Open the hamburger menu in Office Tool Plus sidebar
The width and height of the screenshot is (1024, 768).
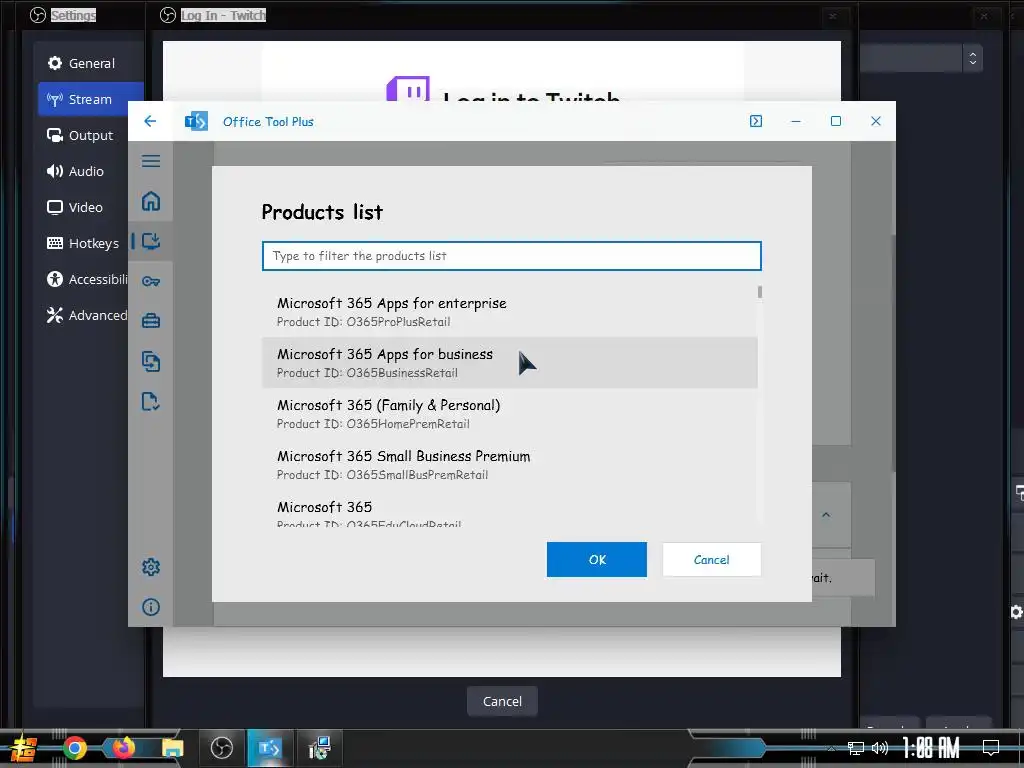(x=151, y=161)
